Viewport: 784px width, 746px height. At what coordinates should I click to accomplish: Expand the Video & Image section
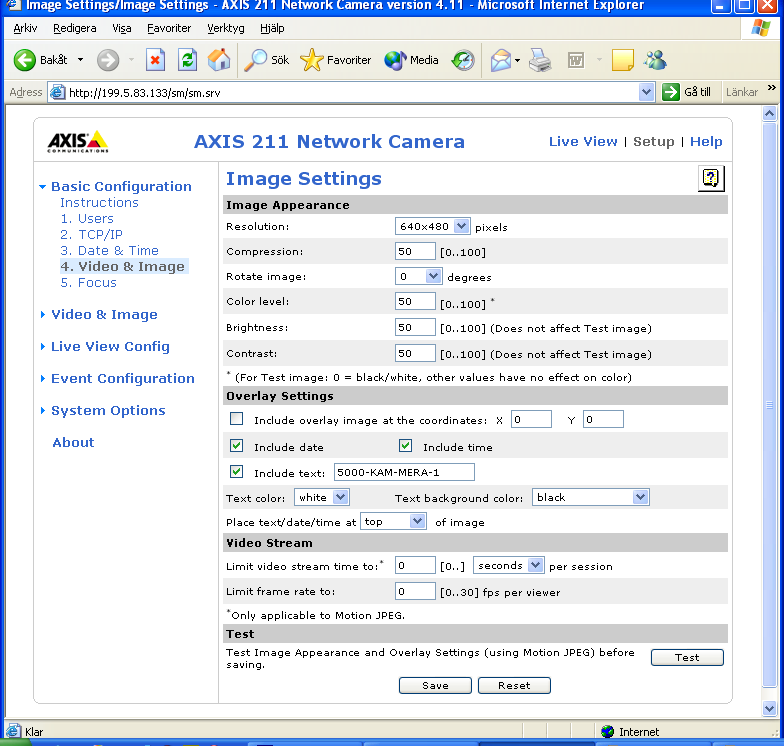pyautogui.click(x=42, y=314)
